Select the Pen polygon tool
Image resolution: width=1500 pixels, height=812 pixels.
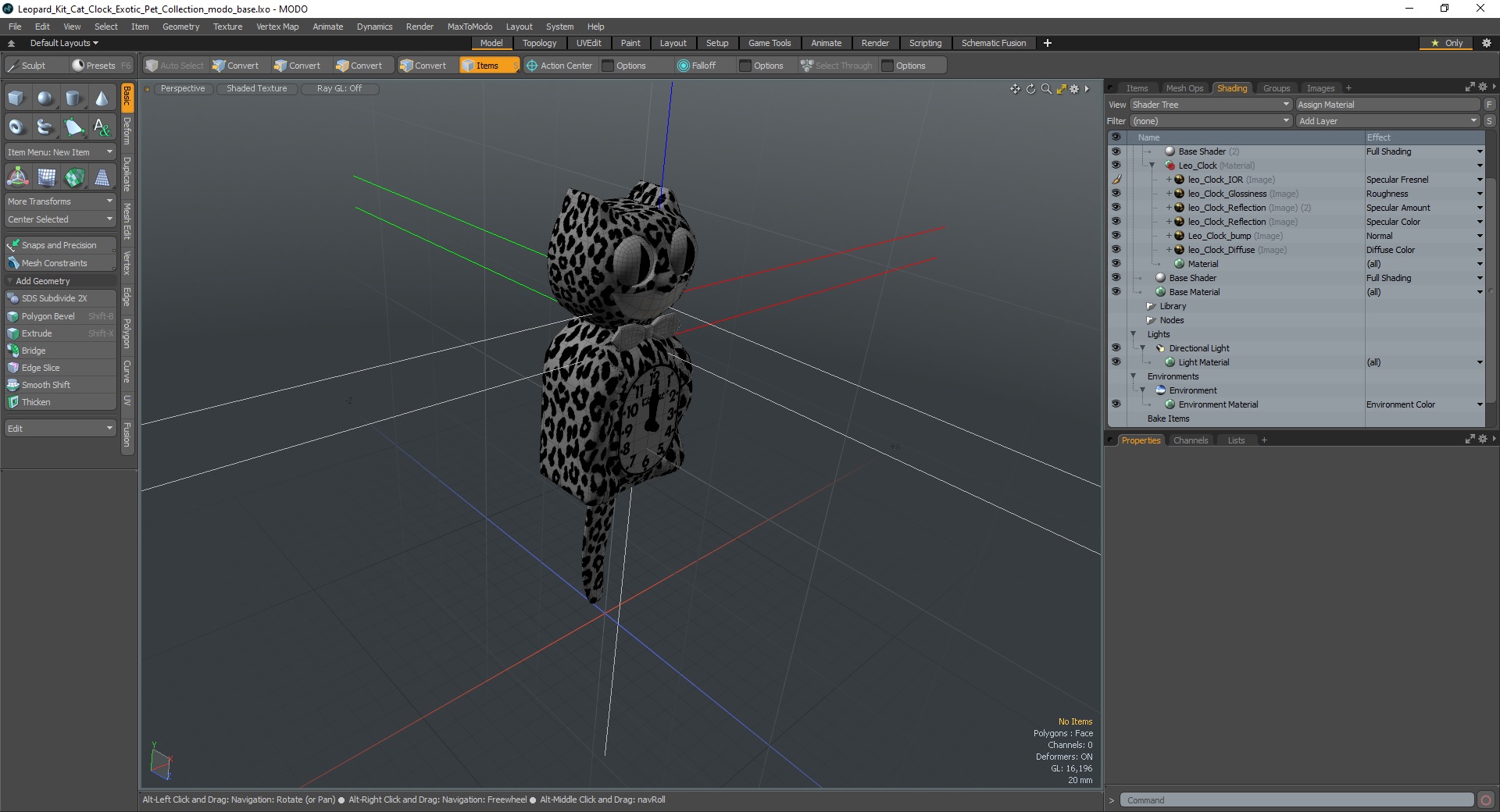(73, 126)
